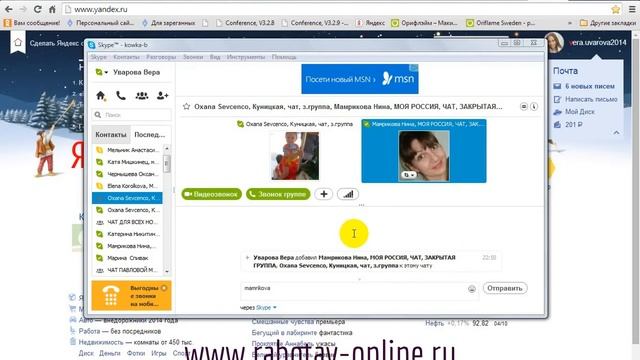Open bookmark Вам сообщение!

point(32,23)
